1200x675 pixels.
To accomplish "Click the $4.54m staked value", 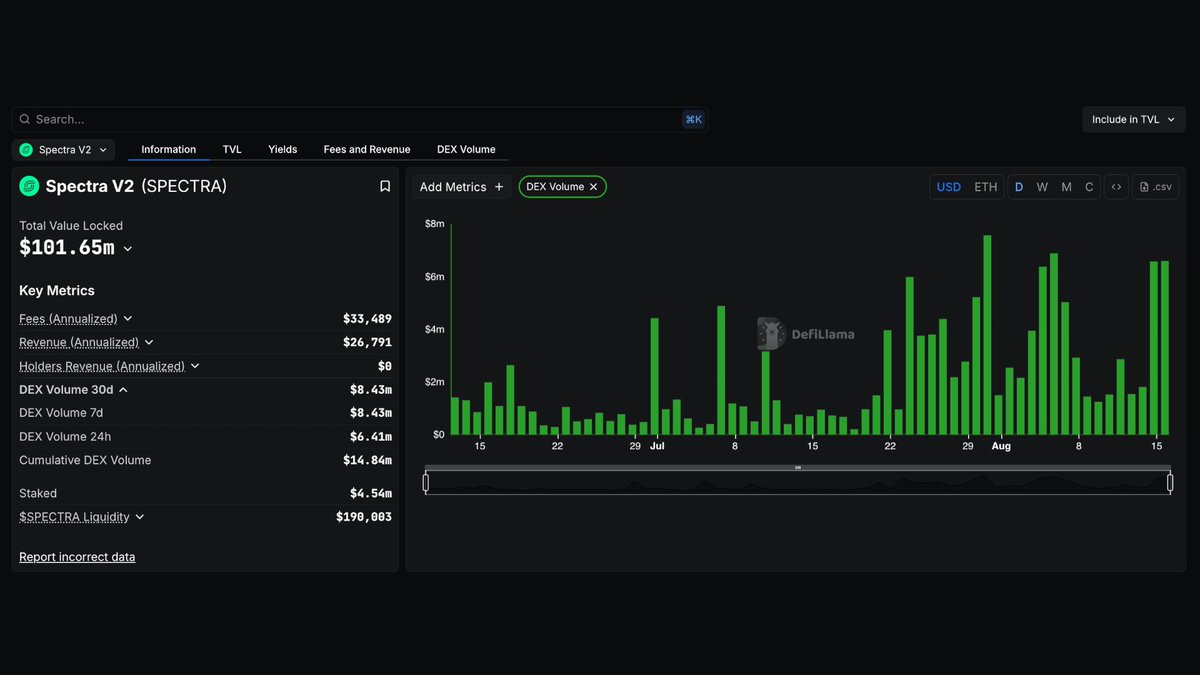I will point(370,493).
